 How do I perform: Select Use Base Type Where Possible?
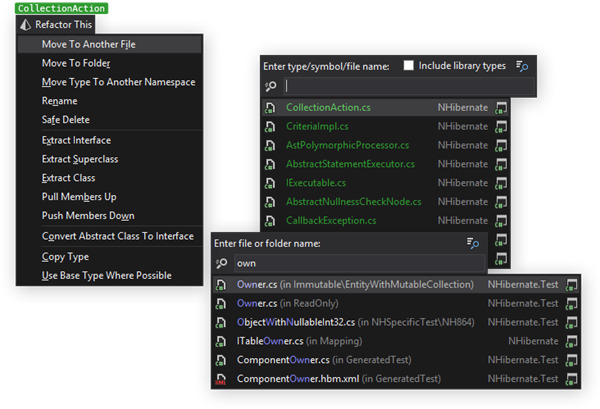106,275
